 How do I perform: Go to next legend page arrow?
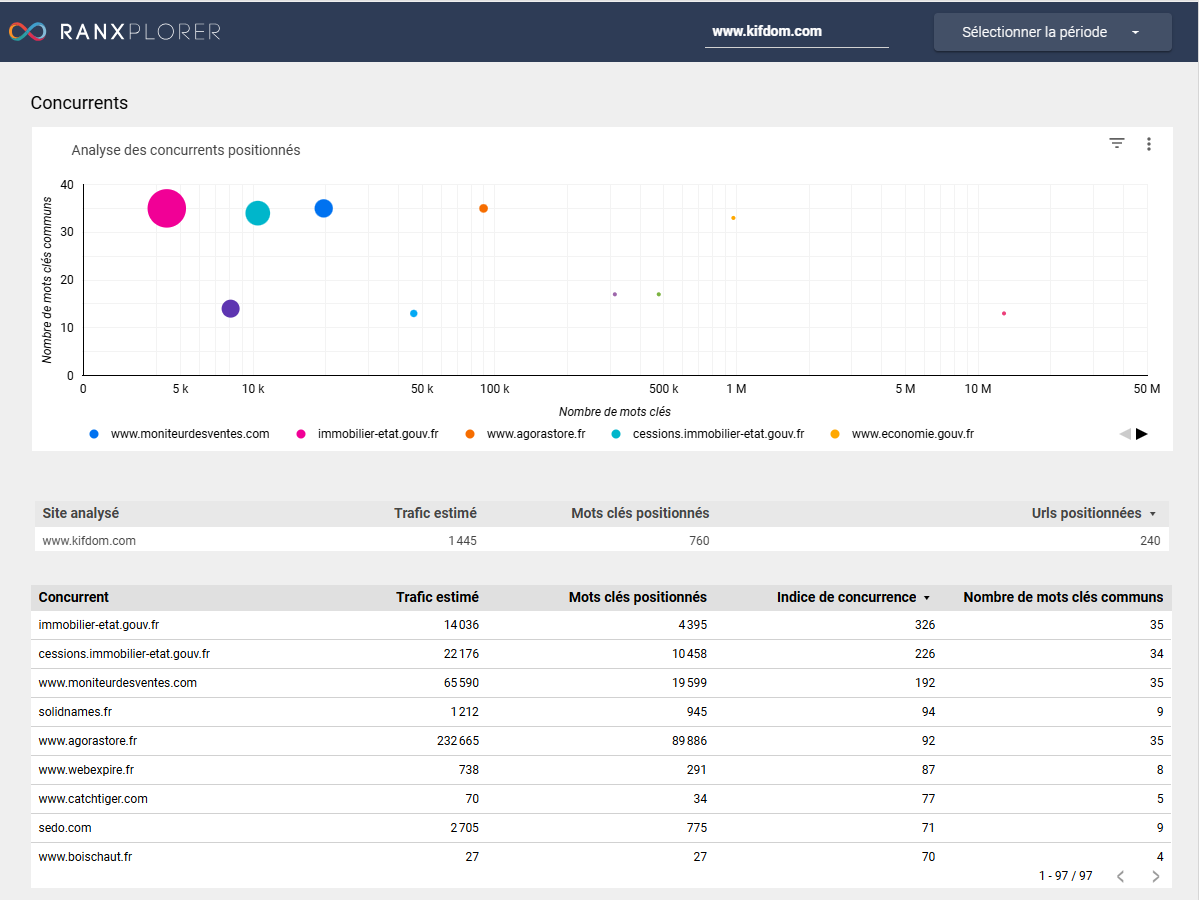(1142, 434)
